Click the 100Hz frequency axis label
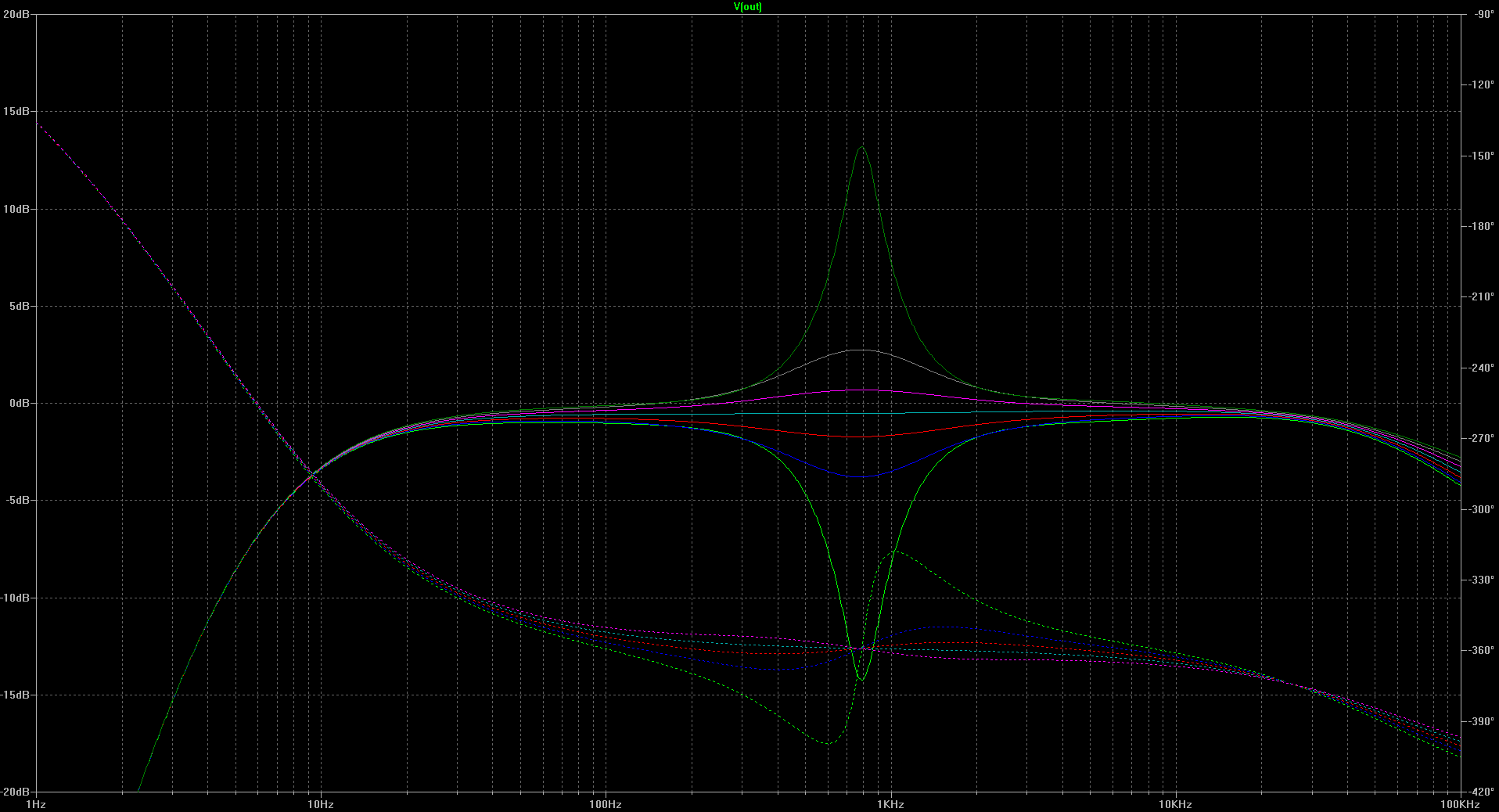1499x812 pixels. coord(606,804)
